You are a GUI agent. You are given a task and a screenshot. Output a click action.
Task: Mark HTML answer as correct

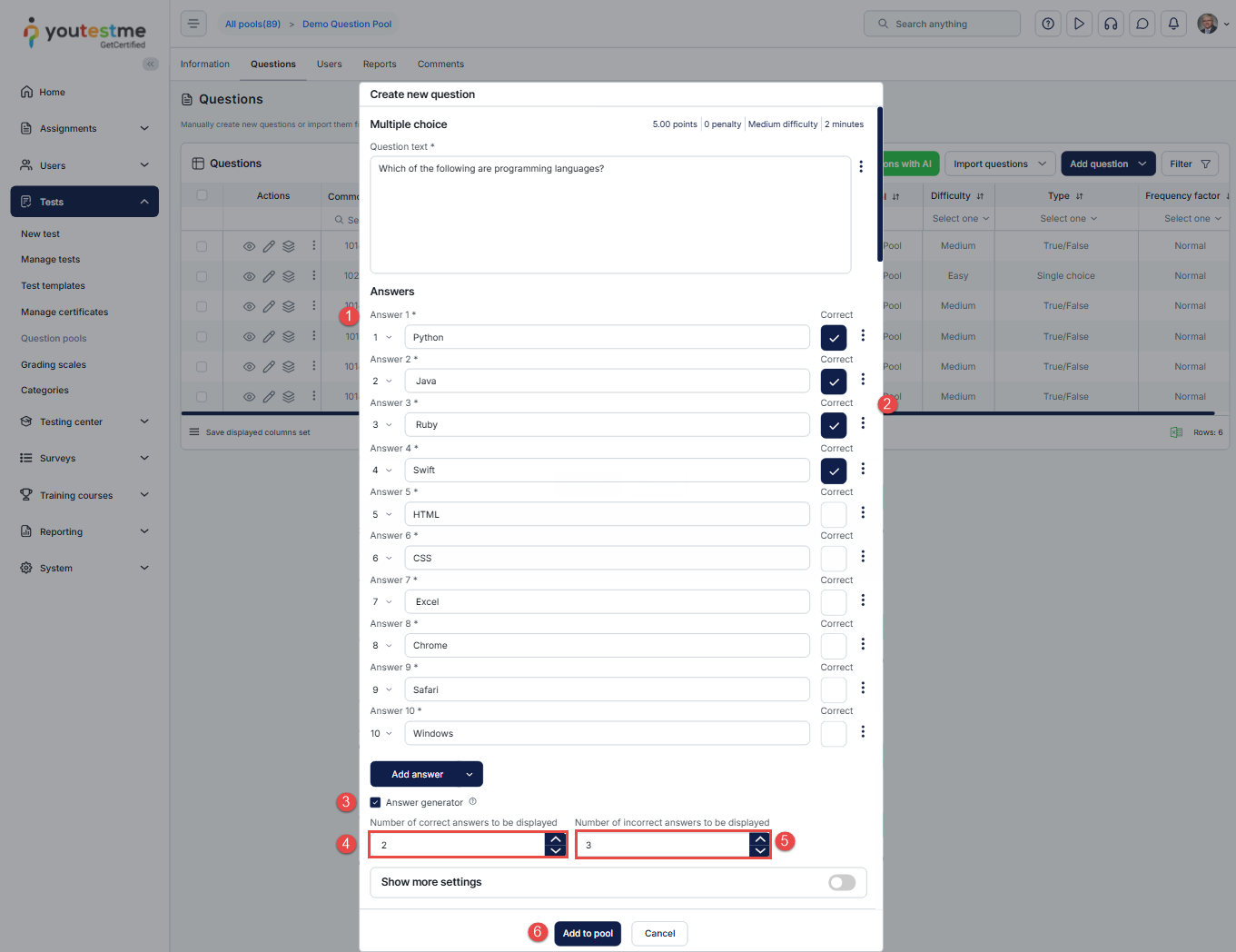tap(833, 515)
